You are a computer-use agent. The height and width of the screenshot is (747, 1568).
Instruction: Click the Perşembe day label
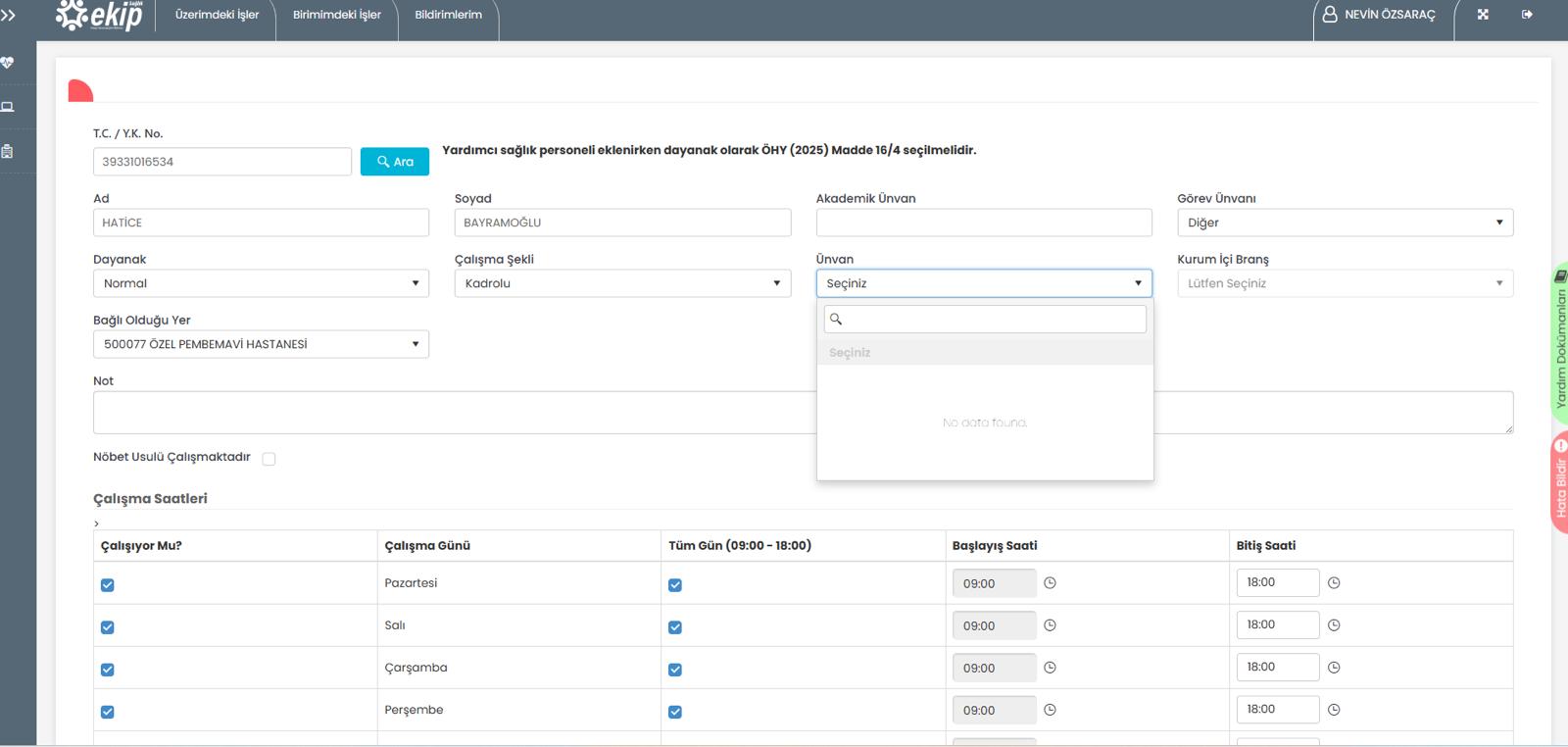(x=414, y=710)
